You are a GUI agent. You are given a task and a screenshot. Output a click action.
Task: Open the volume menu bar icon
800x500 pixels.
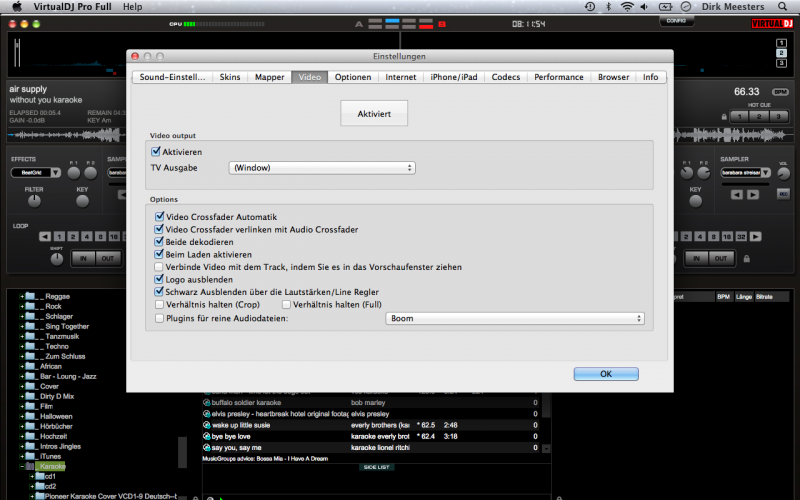pos(644,7)
